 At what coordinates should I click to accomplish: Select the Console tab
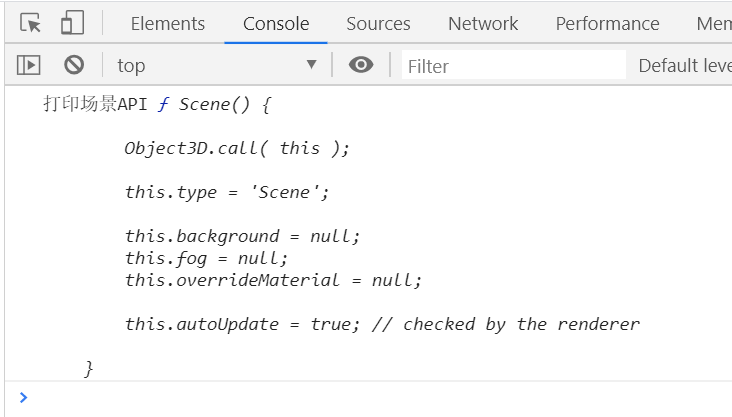pyautogui.click(x=276, y=24)
